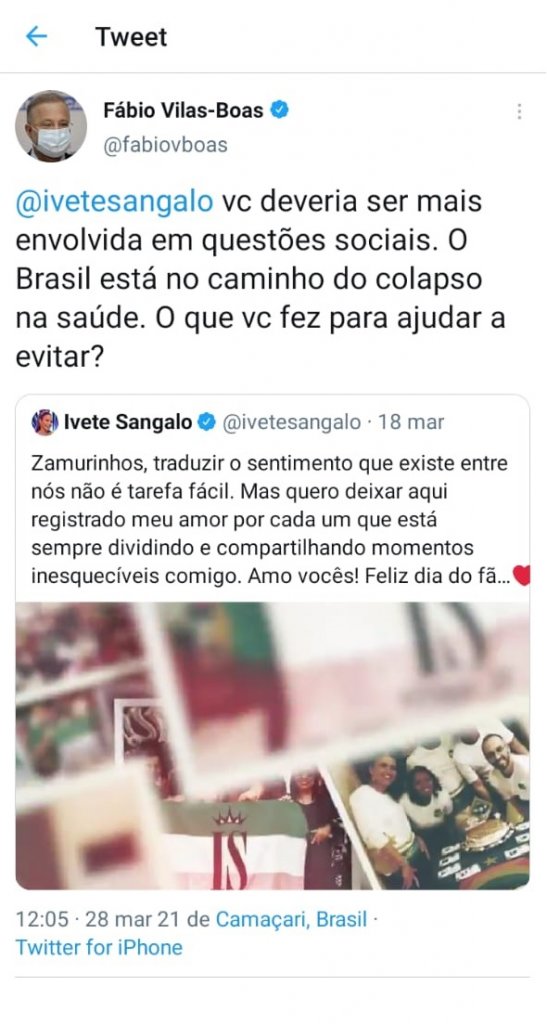Click the Tweet header title
This screenshot has width=547, height=1024.
[131, 37]
